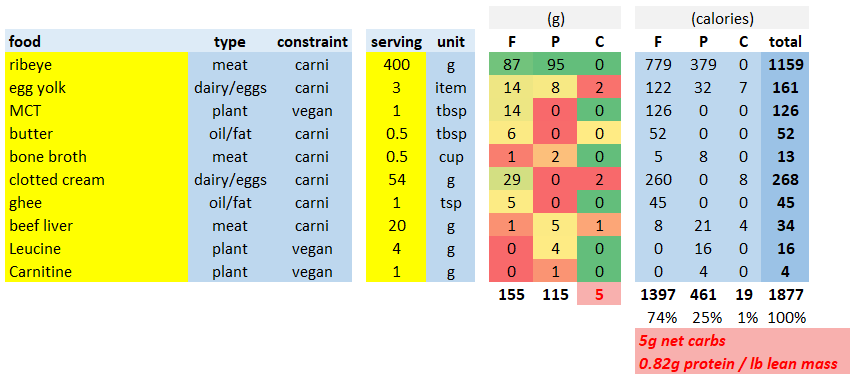Select the total calories sum 1877
This screenshot has width=854, height=379.
tap(785, 295)
